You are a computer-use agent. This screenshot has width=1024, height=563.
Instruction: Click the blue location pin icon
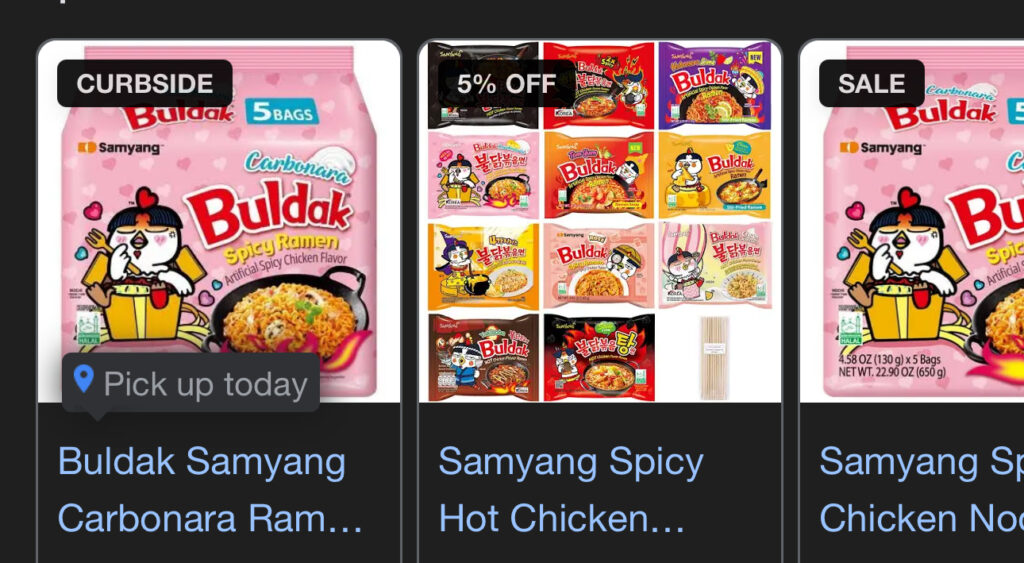tap(83, 379)
